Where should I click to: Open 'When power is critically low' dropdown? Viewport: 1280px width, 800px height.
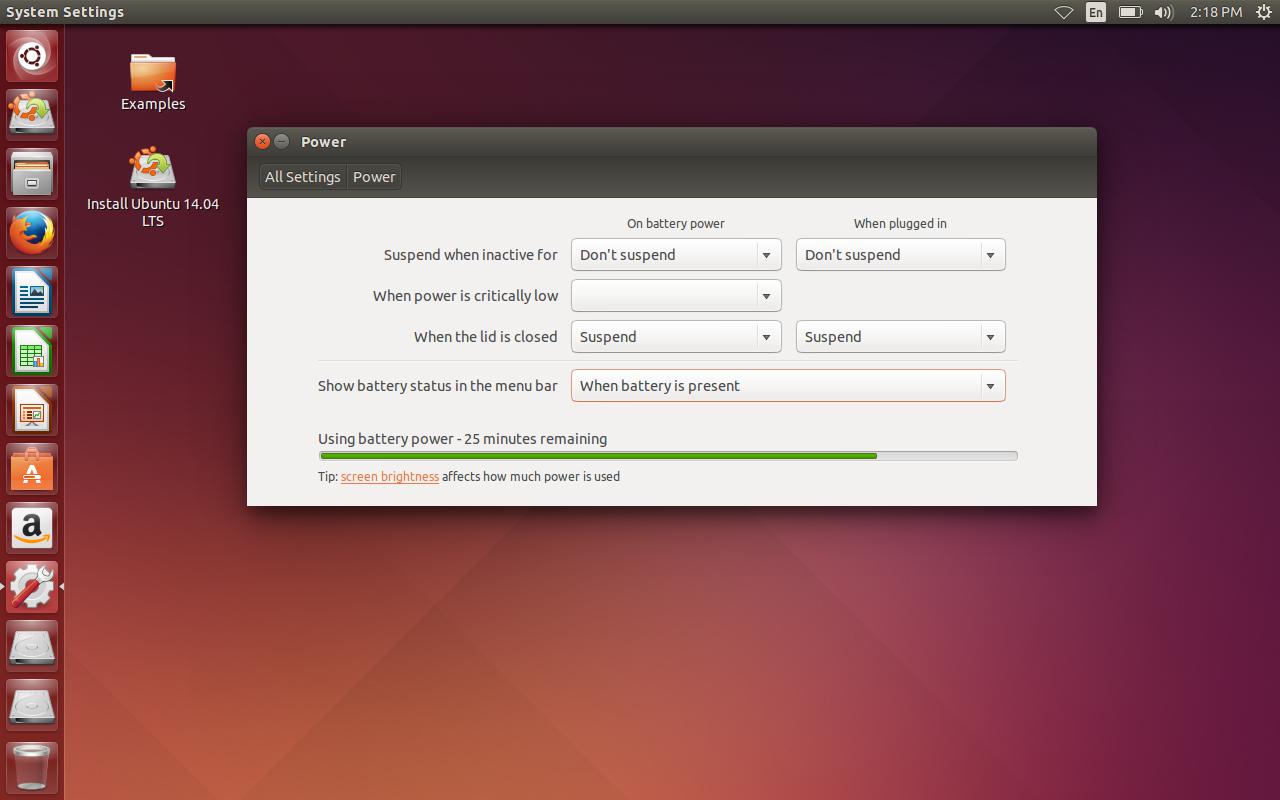(676, 296)
